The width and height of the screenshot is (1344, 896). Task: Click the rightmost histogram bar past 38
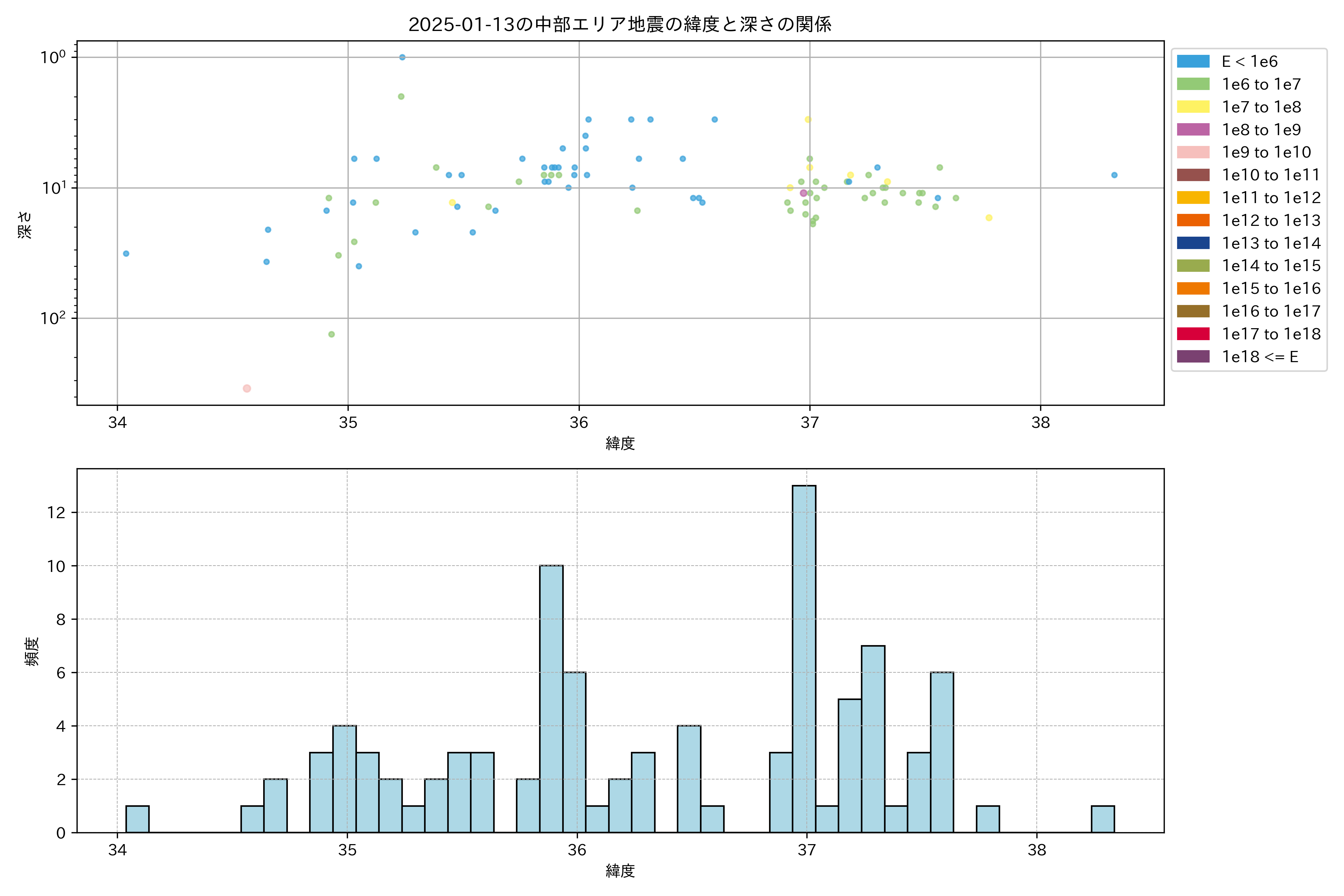(x=1102, y=819)
